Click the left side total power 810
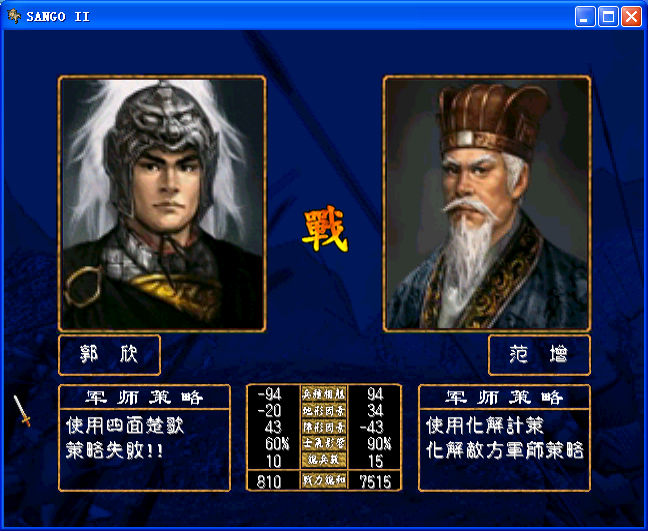The width and height of the screenshot is (648, 531). (x=269, y=481)
